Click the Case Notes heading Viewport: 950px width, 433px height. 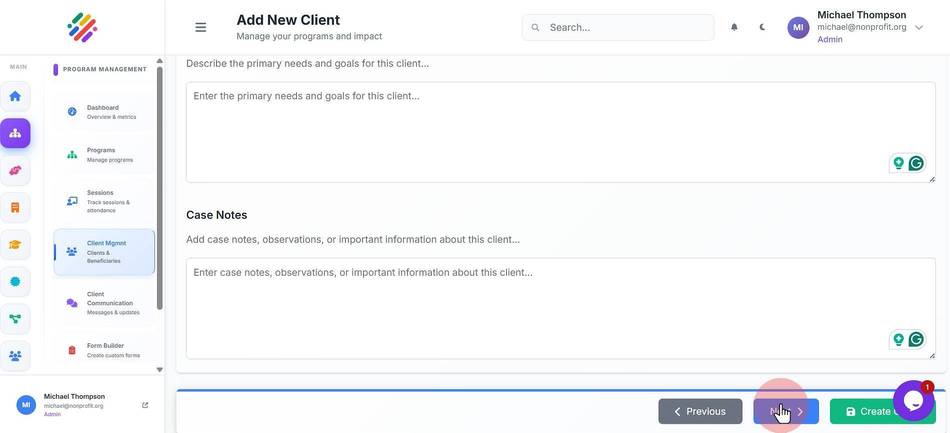pos(216,215)
